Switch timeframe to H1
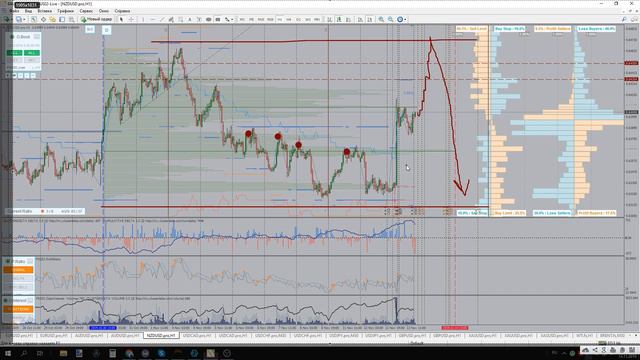The height and width of the screenshot is (360, 640). click(280, 19)
